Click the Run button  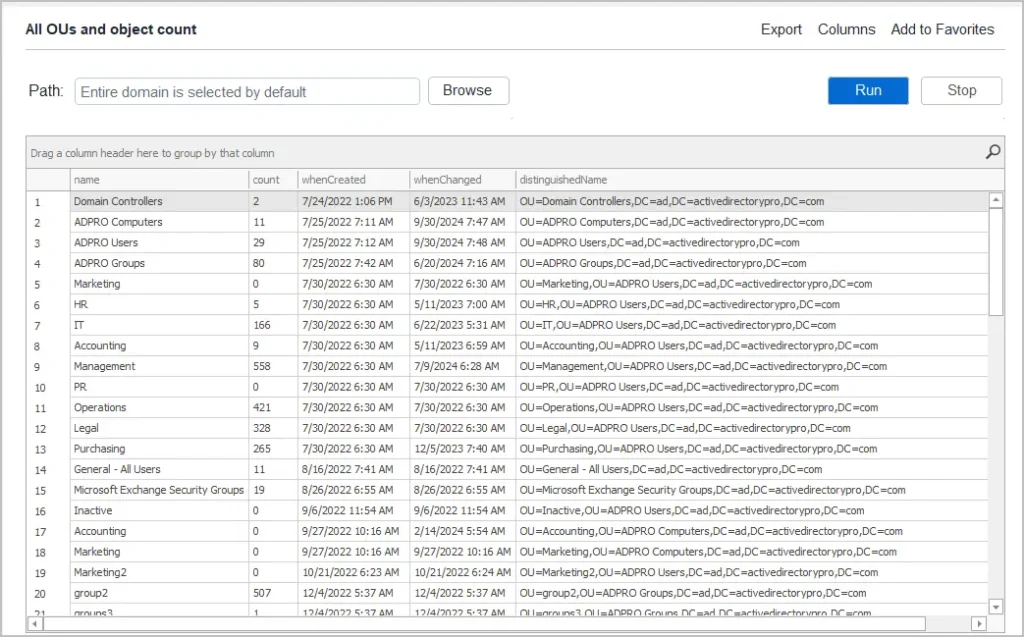868,90
